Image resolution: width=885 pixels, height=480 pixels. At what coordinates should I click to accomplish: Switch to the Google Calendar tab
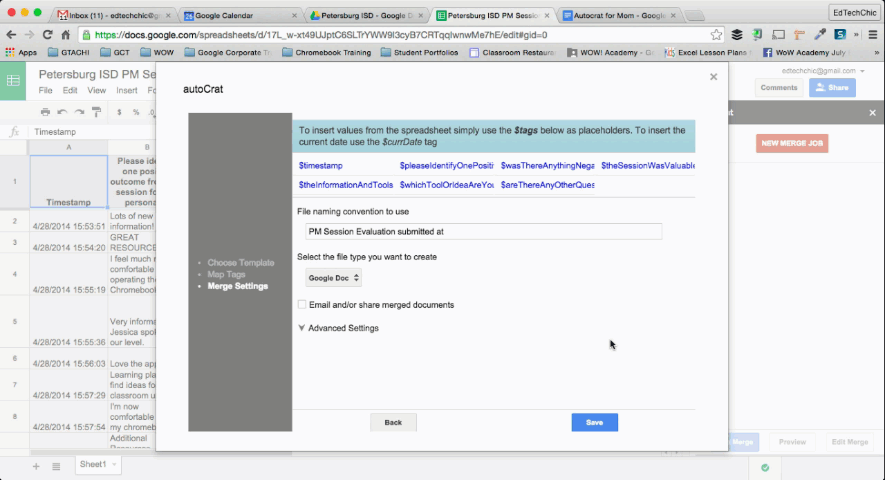(x=241, y=15)
